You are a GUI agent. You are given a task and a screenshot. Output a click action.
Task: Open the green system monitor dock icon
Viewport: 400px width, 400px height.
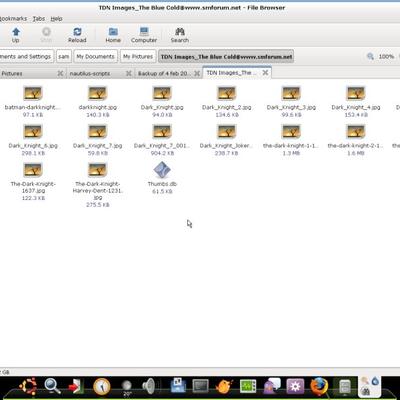coord(248,387)
